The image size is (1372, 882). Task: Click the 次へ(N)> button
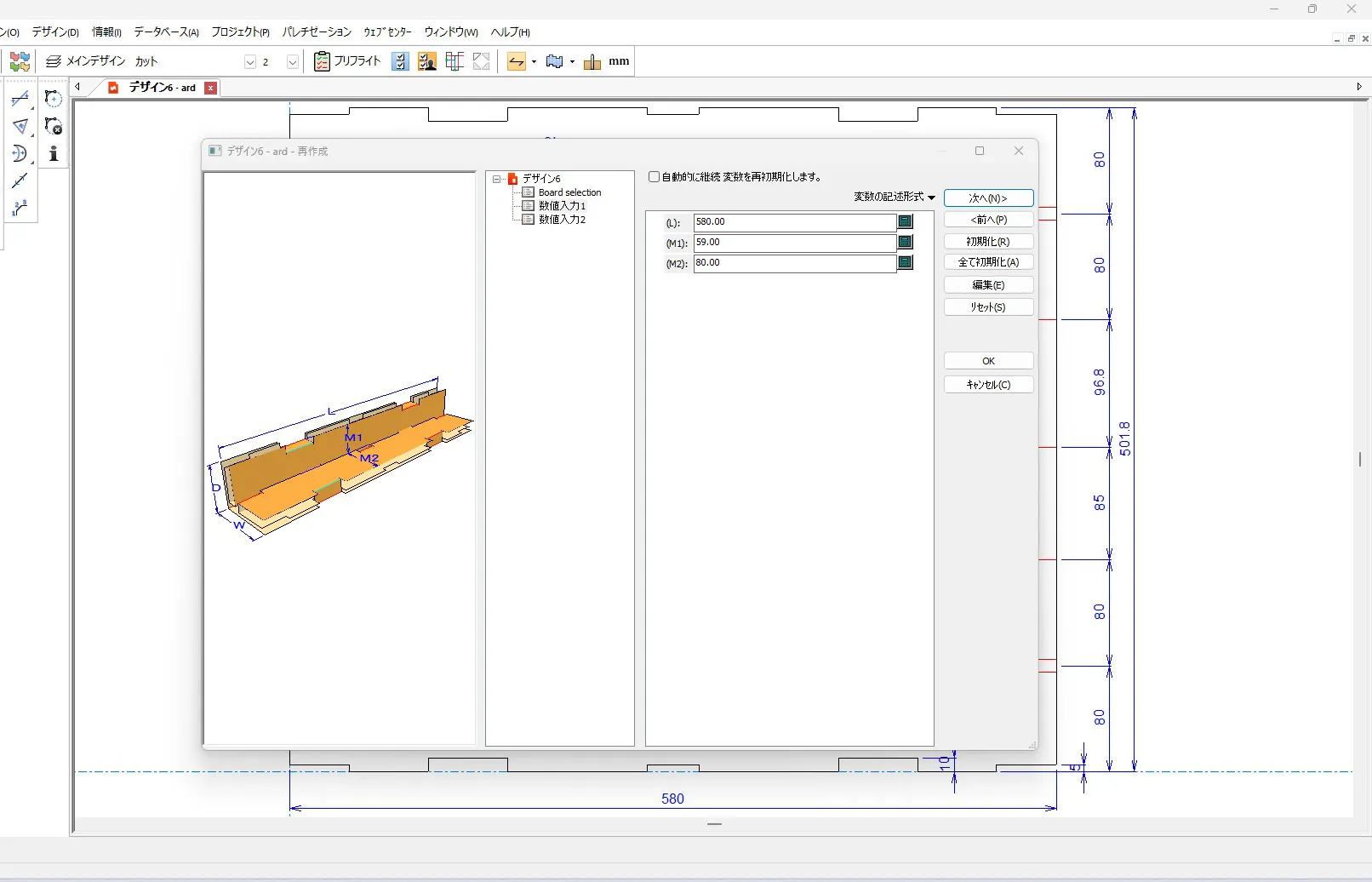pyautogui.click(x=988, y=198)
